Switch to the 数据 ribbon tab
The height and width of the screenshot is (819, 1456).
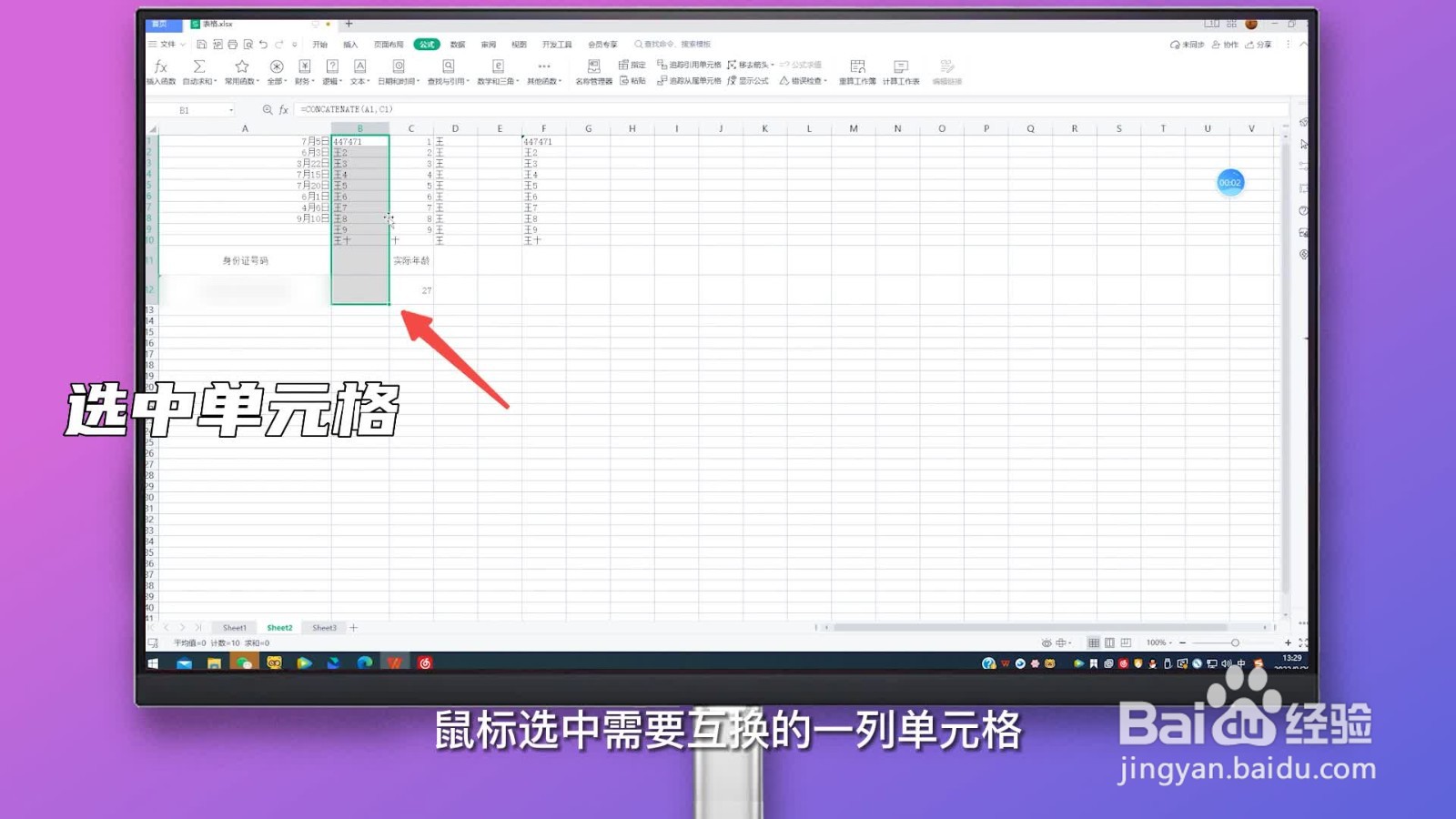(460, 44)
